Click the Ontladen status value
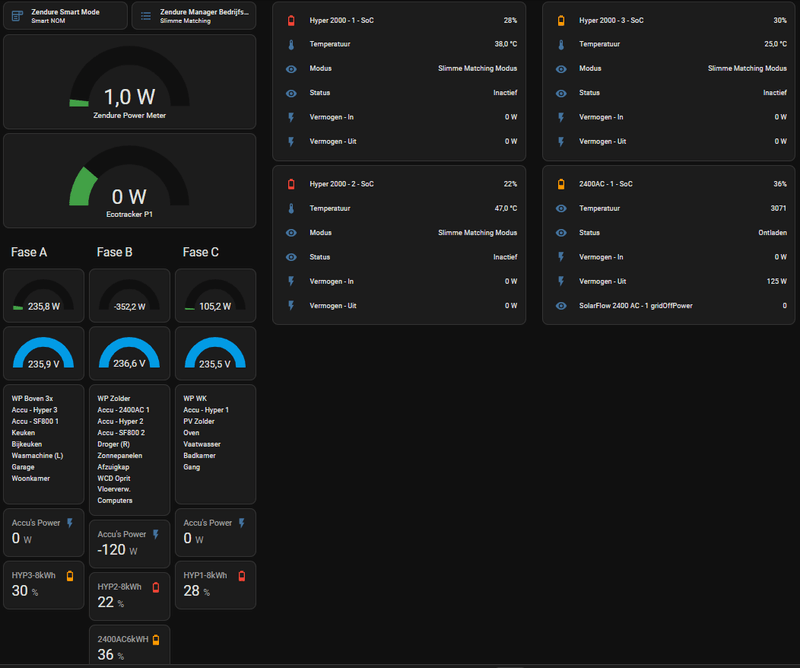 [x=772, y=233]
